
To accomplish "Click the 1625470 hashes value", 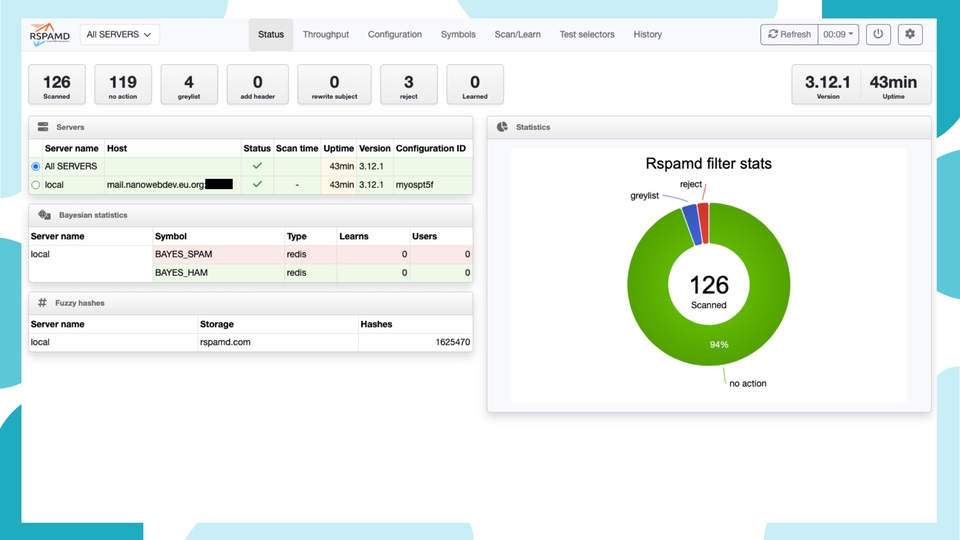I will click(453, 342).
